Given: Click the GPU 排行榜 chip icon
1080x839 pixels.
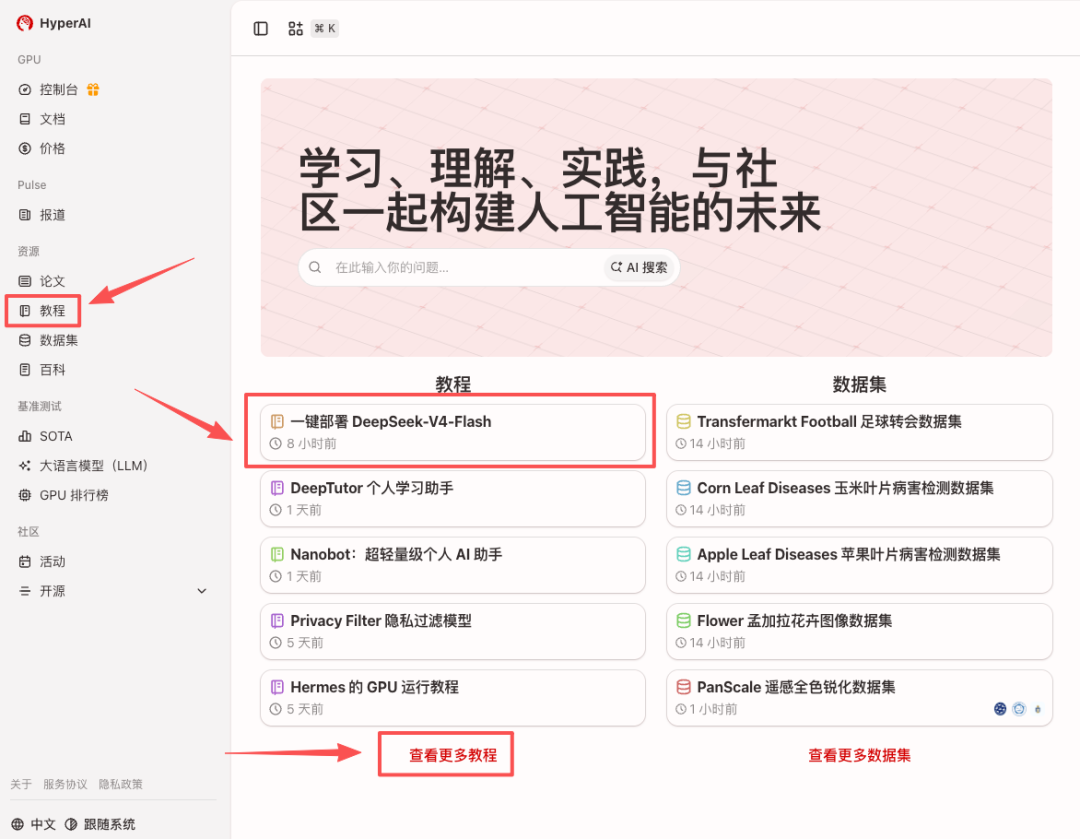Looking at the screenshot, I should [x=25, y=495].
